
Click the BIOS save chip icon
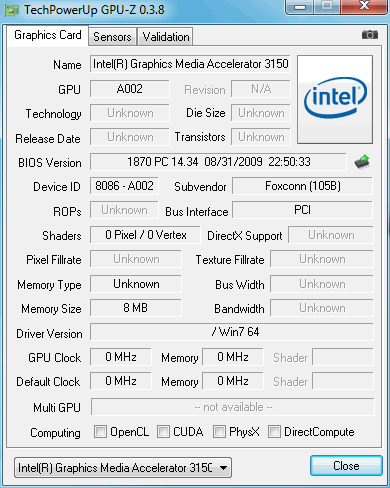tap(362, 162)
